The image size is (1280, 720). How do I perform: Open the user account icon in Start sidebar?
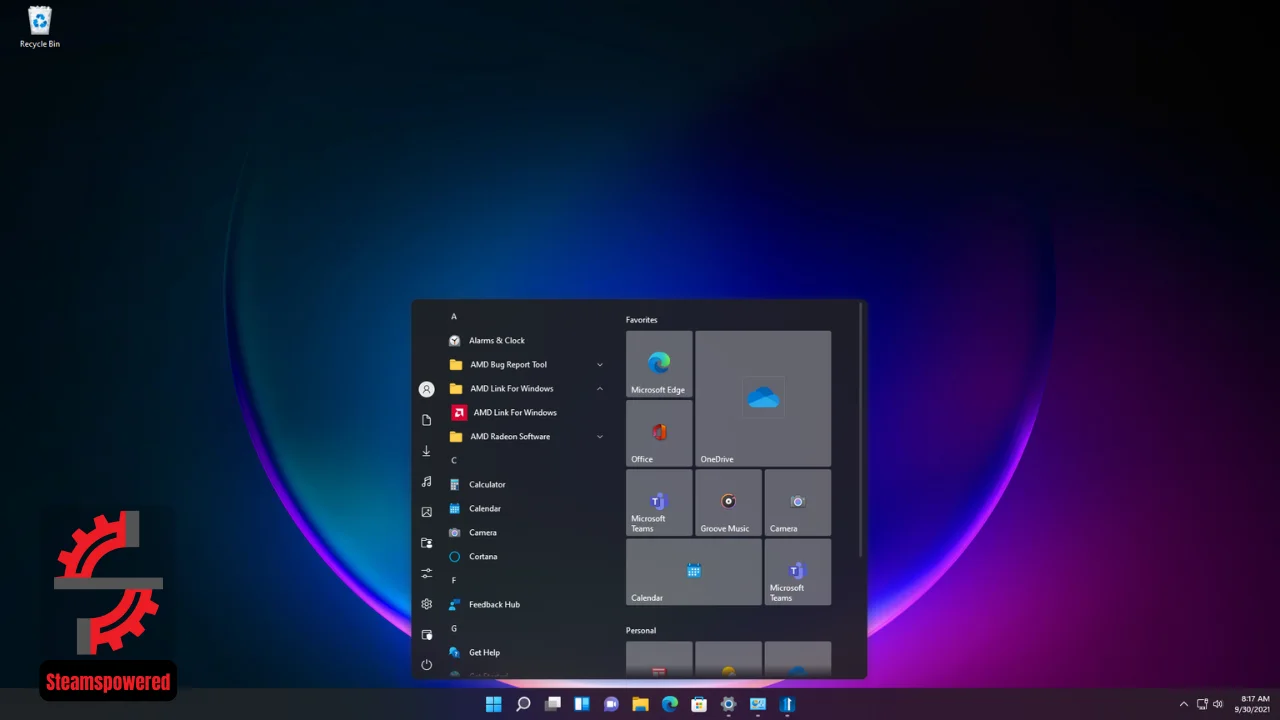click(427, 389)
